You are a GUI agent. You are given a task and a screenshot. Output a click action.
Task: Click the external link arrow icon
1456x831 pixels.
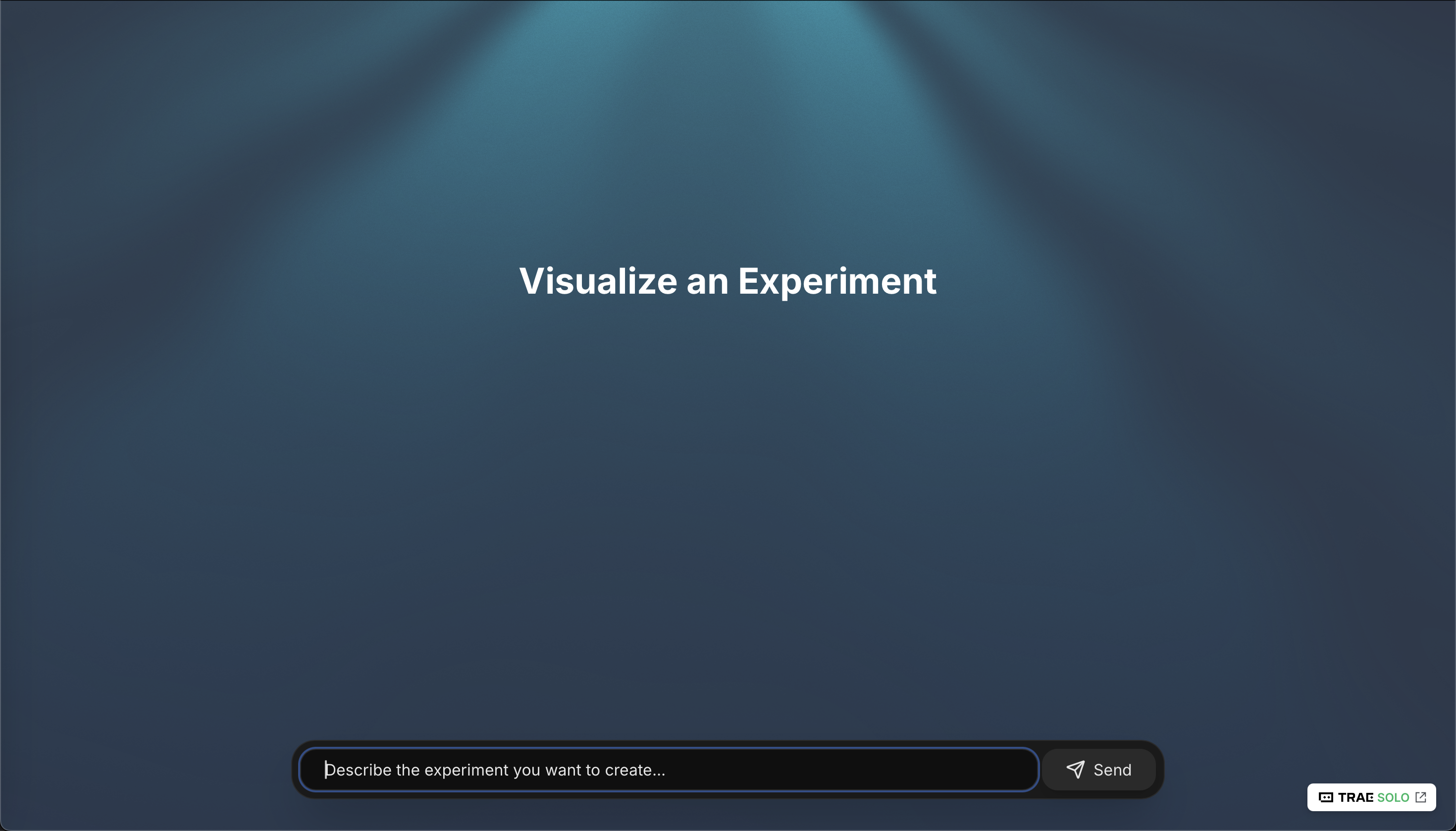pos(1421,797)
